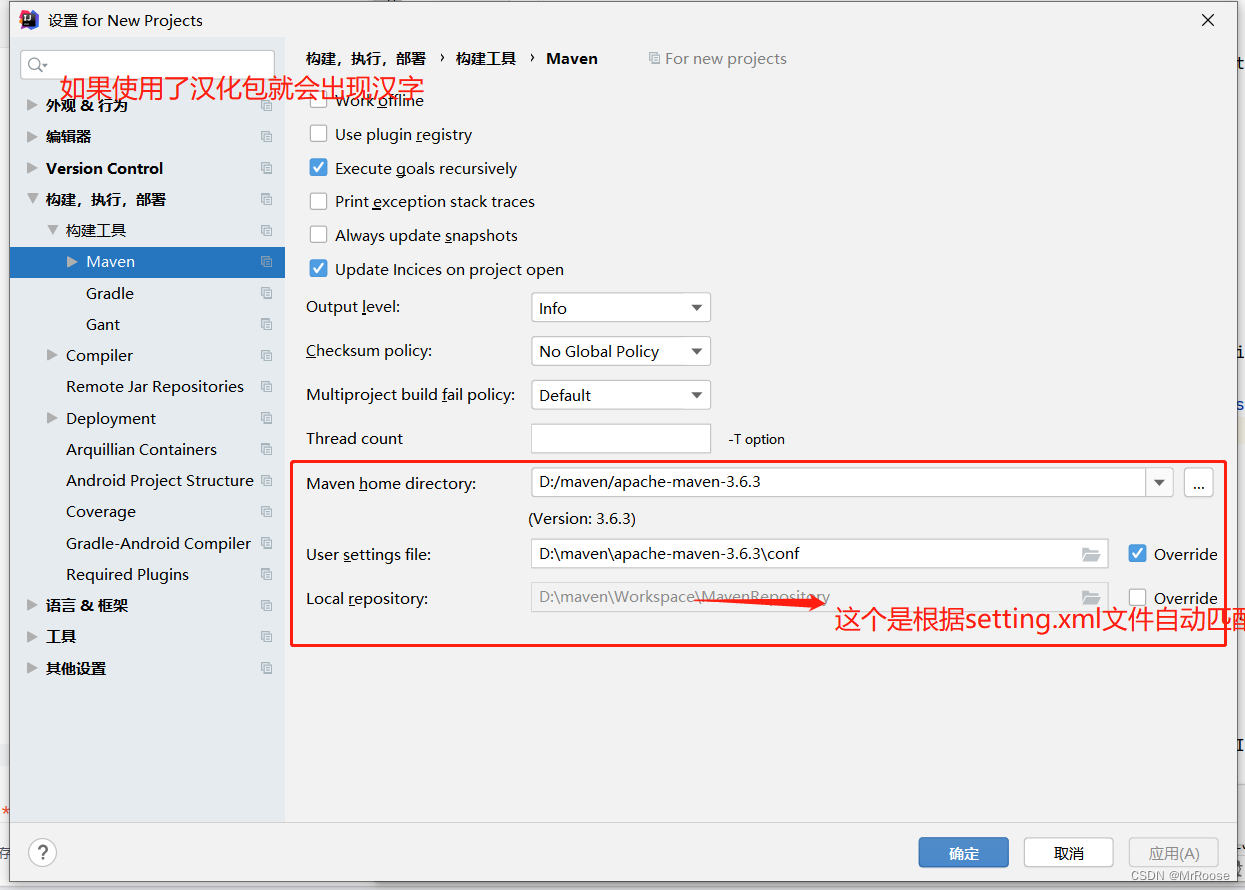Open Multiproject build fail policy dropdown
Viewport: 1245px width, 890px height.
tap(620, 395)
